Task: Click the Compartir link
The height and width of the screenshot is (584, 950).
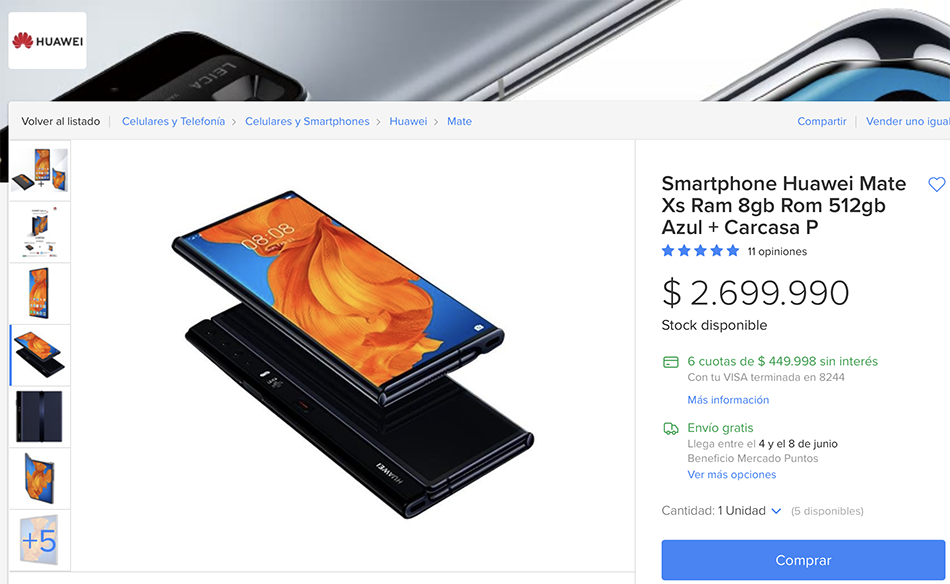Action: tap(822, 121)
